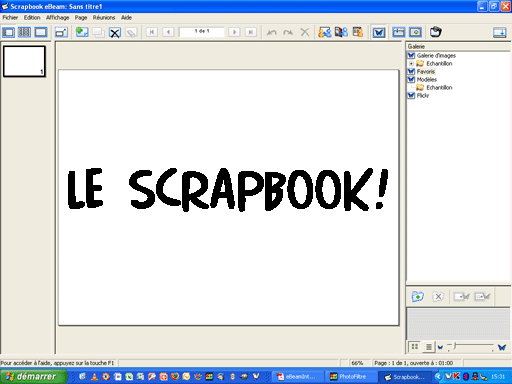512x384 pixels.
Task: Click Scrapbook... taskbar button
Action: 405,377
